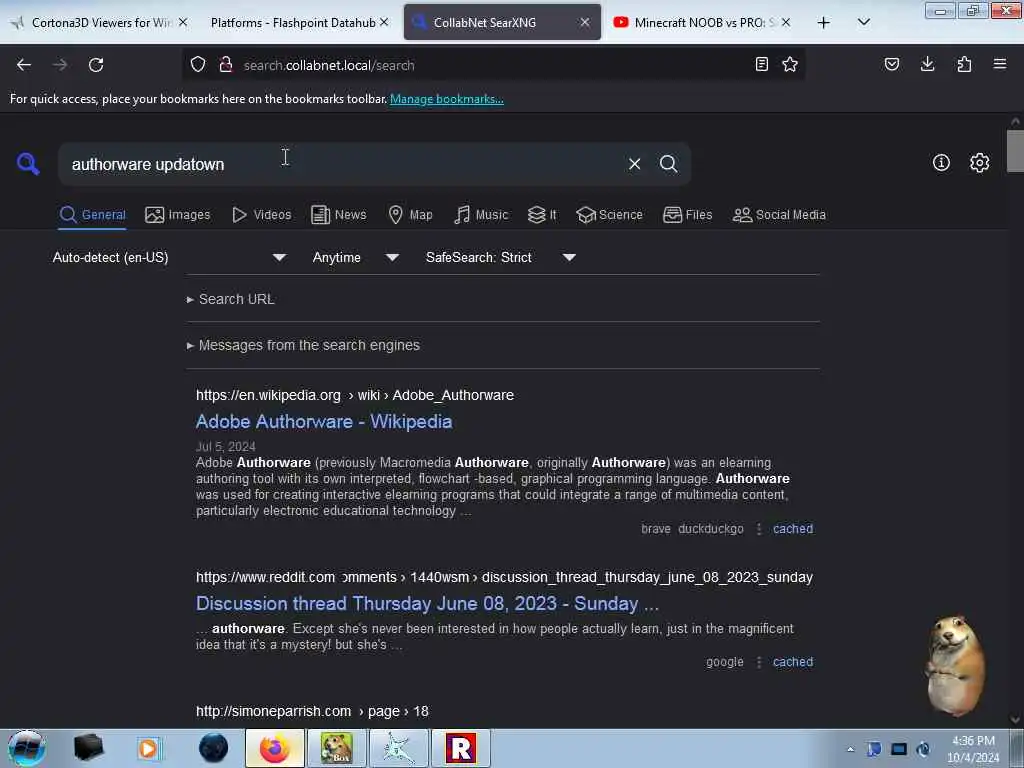Bookmark this page with star
This screenshot has width=1024, height=768.
(x=790, y=64)
